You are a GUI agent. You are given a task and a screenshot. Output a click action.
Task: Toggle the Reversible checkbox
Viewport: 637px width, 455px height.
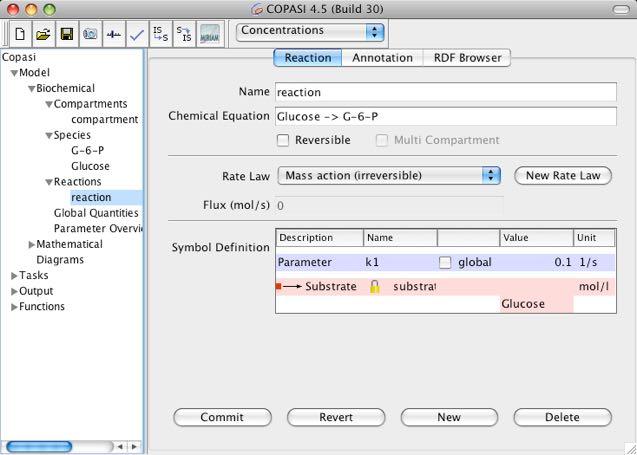[283, 141]
